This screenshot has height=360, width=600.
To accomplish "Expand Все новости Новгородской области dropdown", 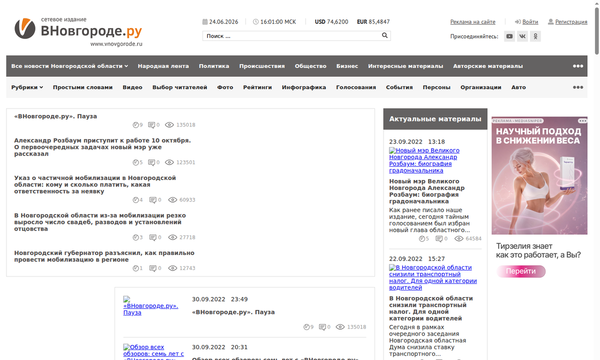I will point(70,66).
